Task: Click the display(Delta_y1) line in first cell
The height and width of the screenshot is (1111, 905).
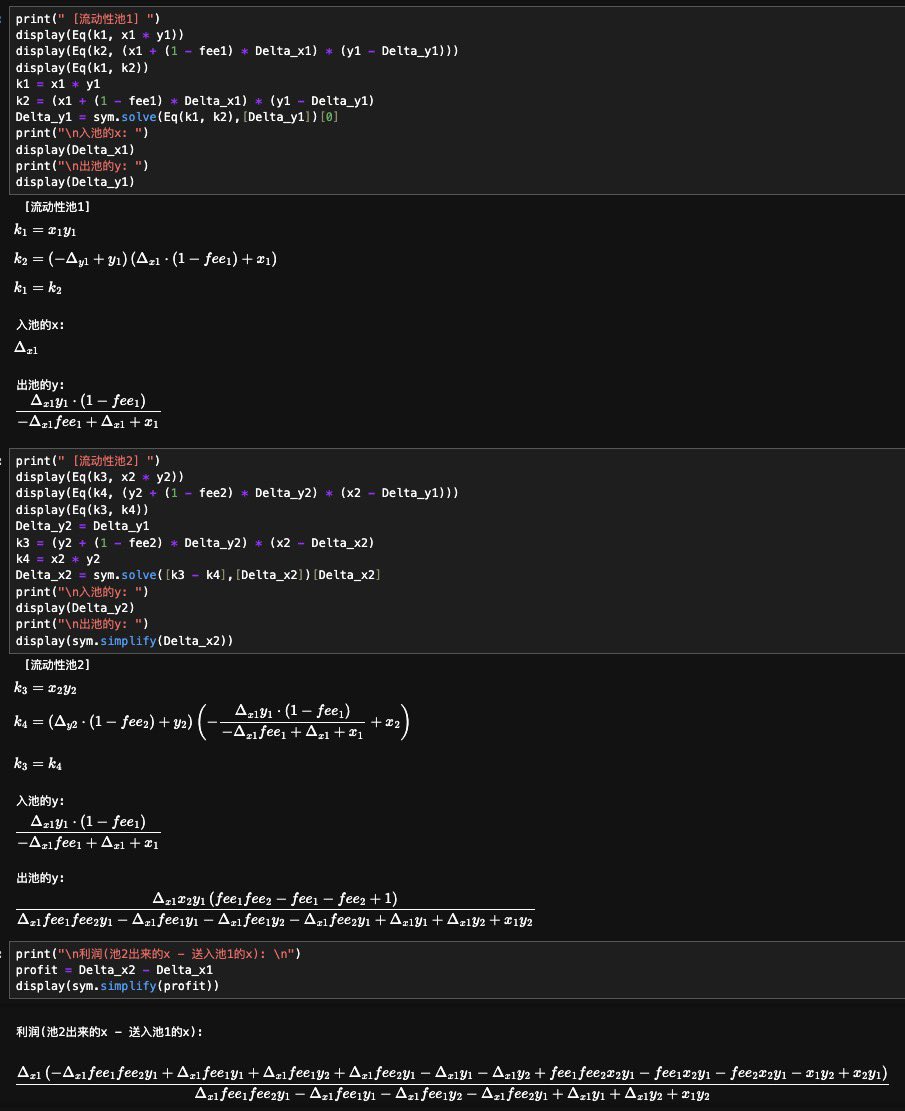Action: click(75, 182)
